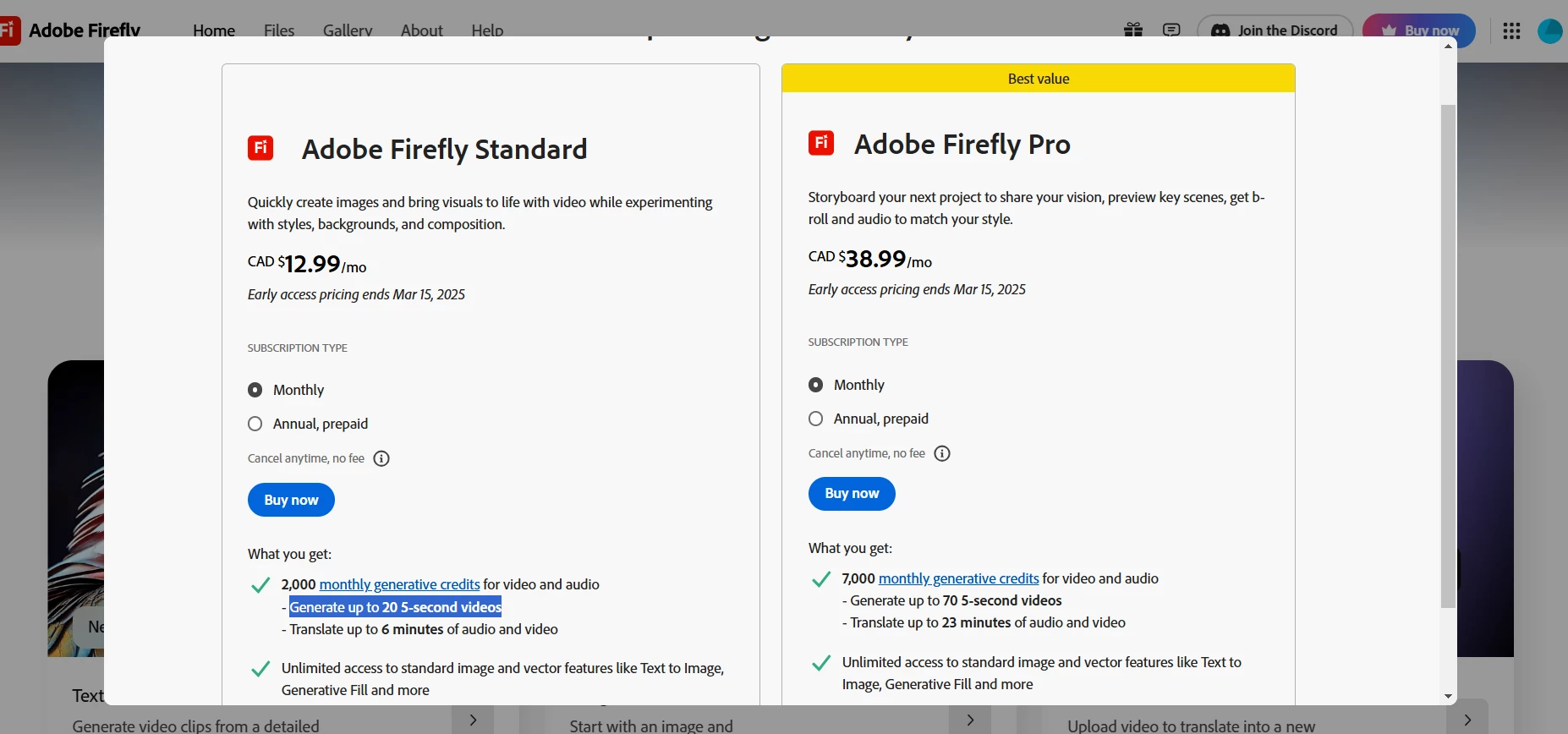Image resolution: width=1568 pixels, height=734 pixels.
Task: Open the apps grid launcher icon
Action: point(1511,30)
